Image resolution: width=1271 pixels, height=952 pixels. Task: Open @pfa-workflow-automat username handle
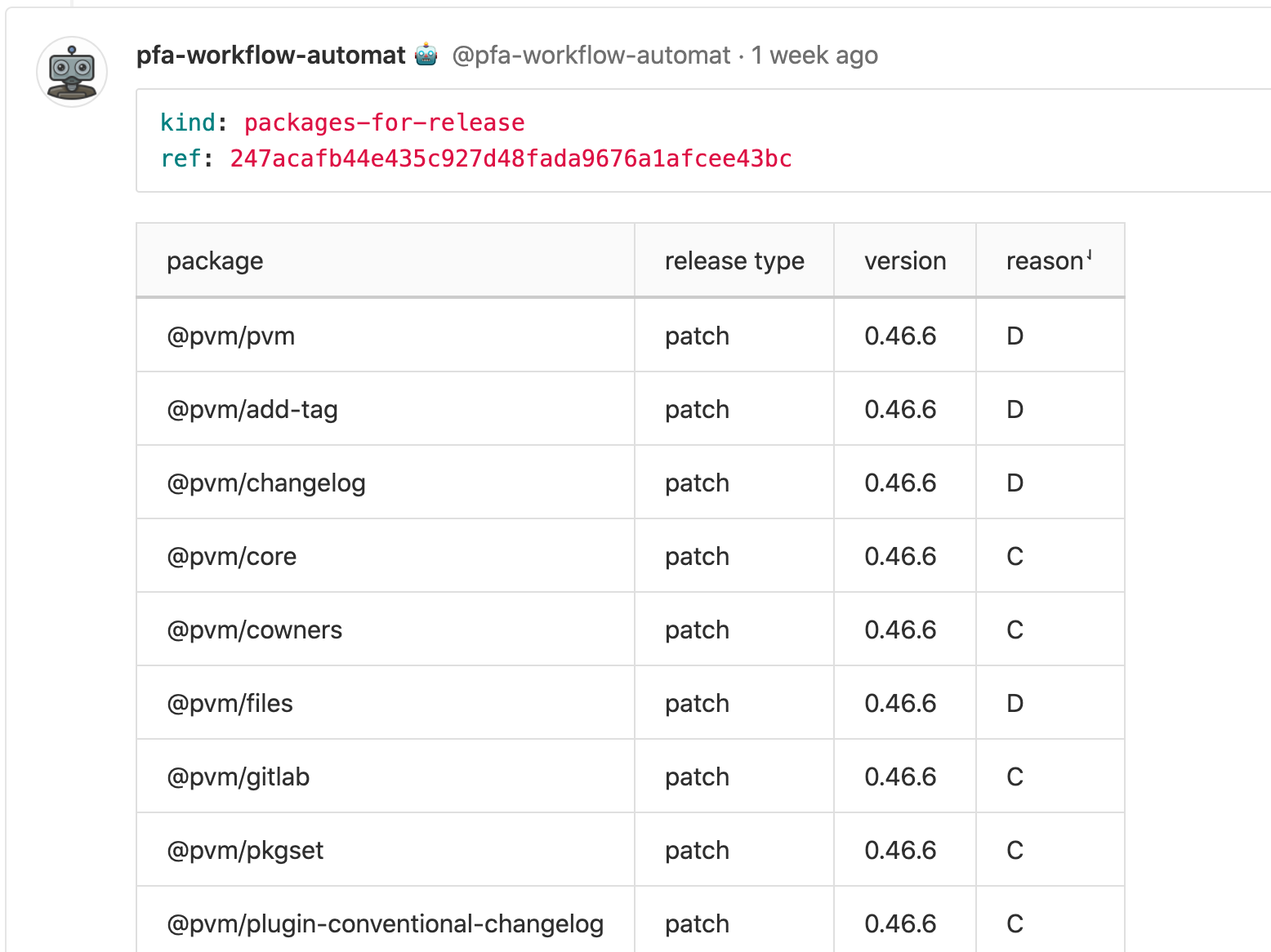591,56
